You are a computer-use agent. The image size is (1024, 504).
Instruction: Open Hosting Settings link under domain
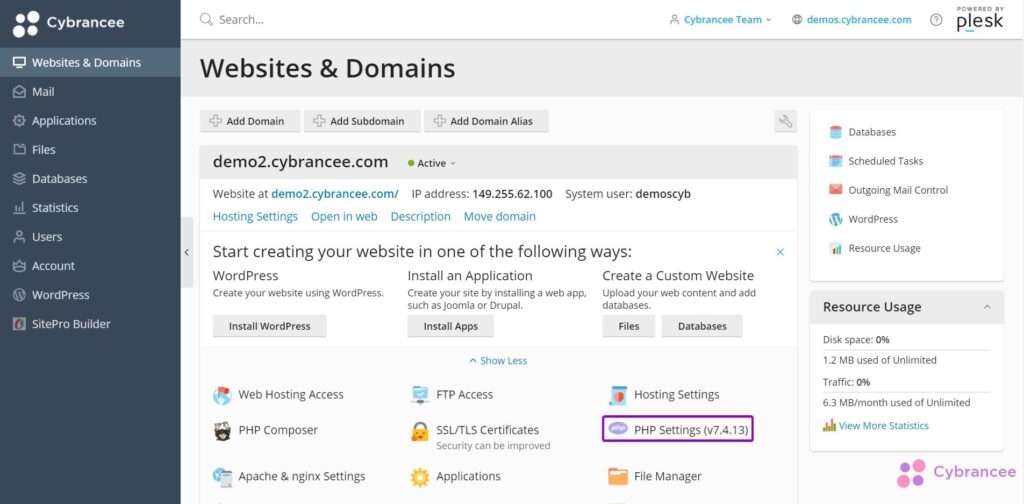255,216
